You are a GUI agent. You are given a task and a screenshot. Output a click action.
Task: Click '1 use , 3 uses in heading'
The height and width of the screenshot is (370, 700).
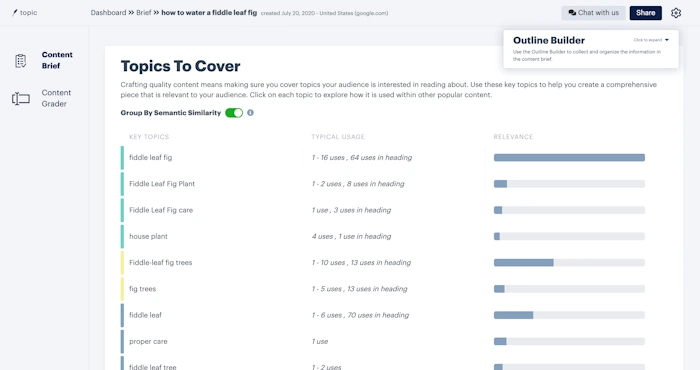351,210
